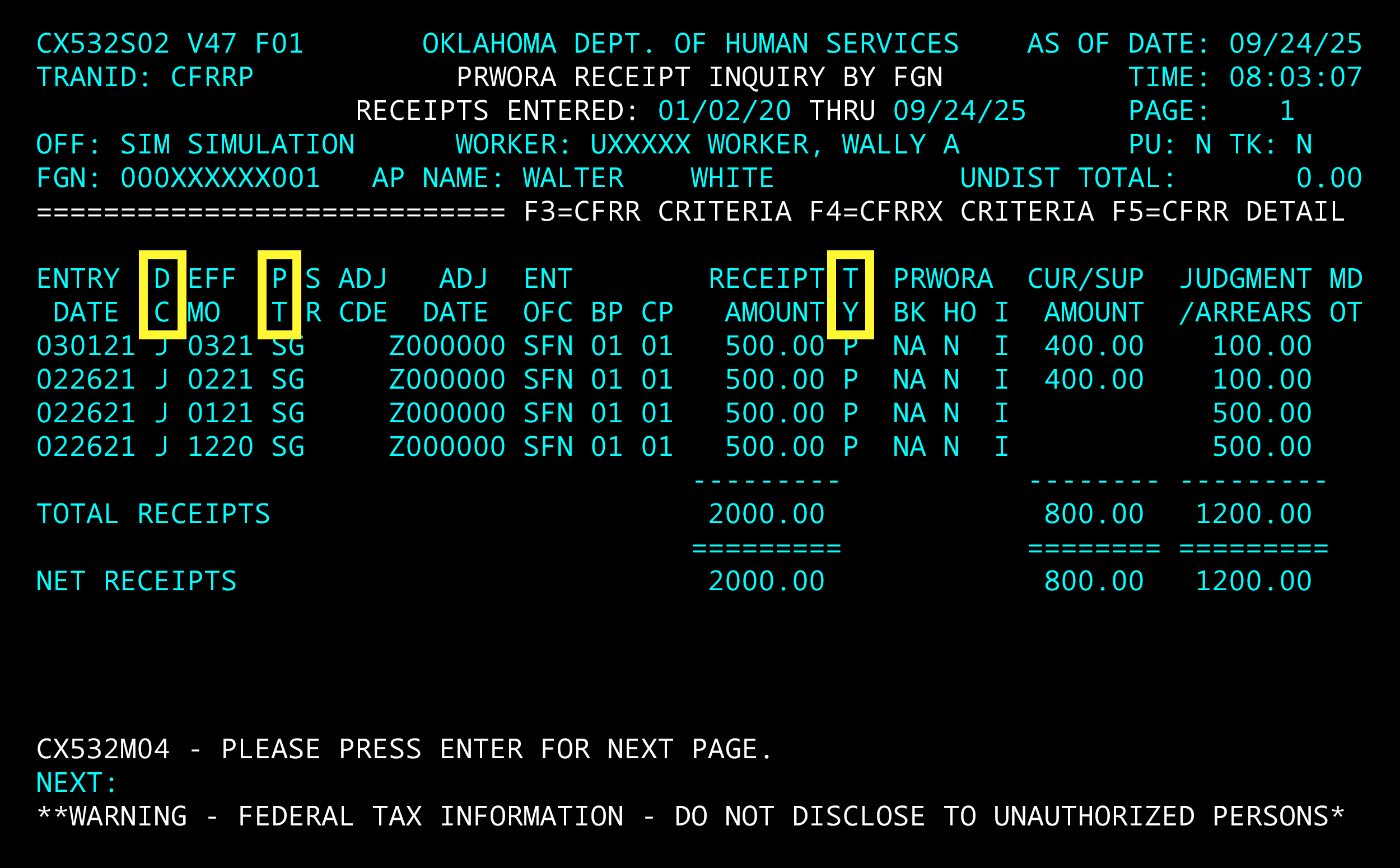
Task: Click the JUDGMENT /ARREARS column header
Action: coord(1245,296)
